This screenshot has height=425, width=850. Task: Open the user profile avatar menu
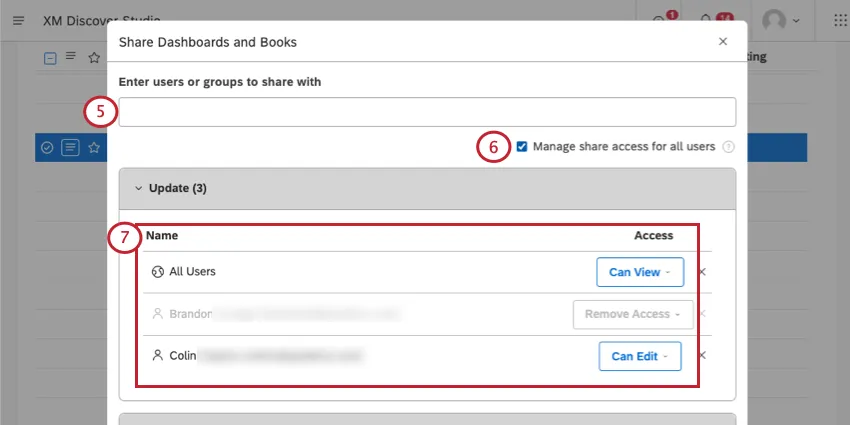coord(780,20)
